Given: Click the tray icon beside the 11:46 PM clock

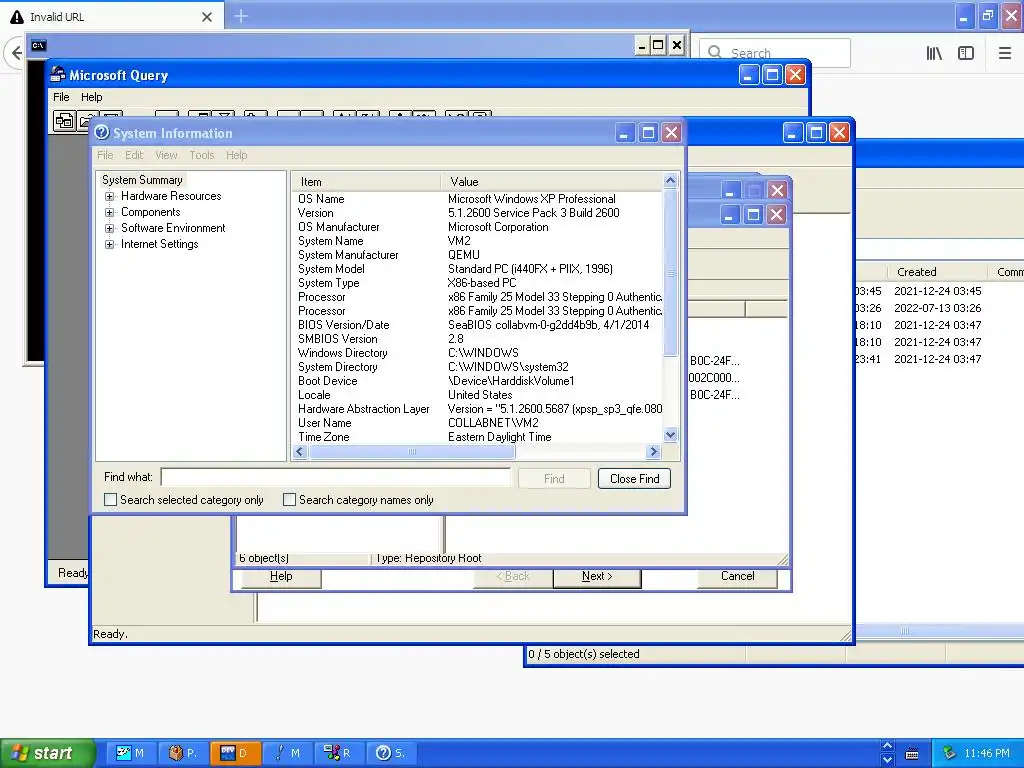Looking at the screenshot, I should click(x=949, y=754).
